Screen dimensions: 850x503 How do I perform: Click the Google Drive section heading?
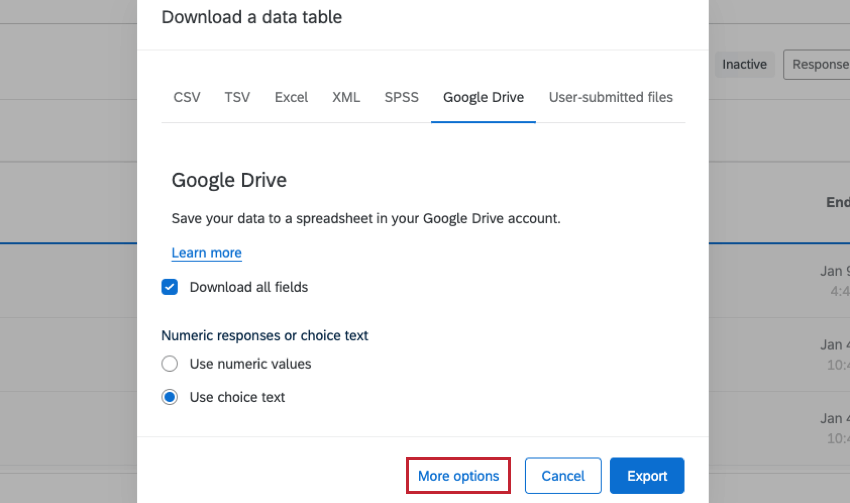[229, 180]
